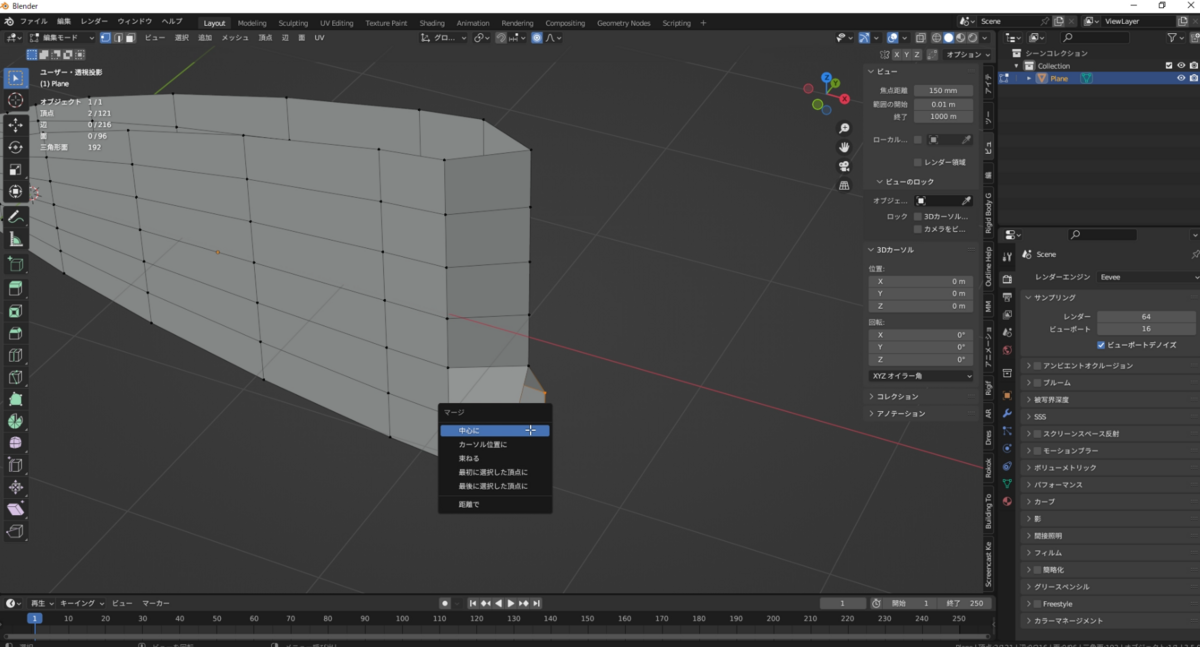The image size is (1200, 647).
Task: Select the Select Box tool
Action: click(x=16, y=78)
